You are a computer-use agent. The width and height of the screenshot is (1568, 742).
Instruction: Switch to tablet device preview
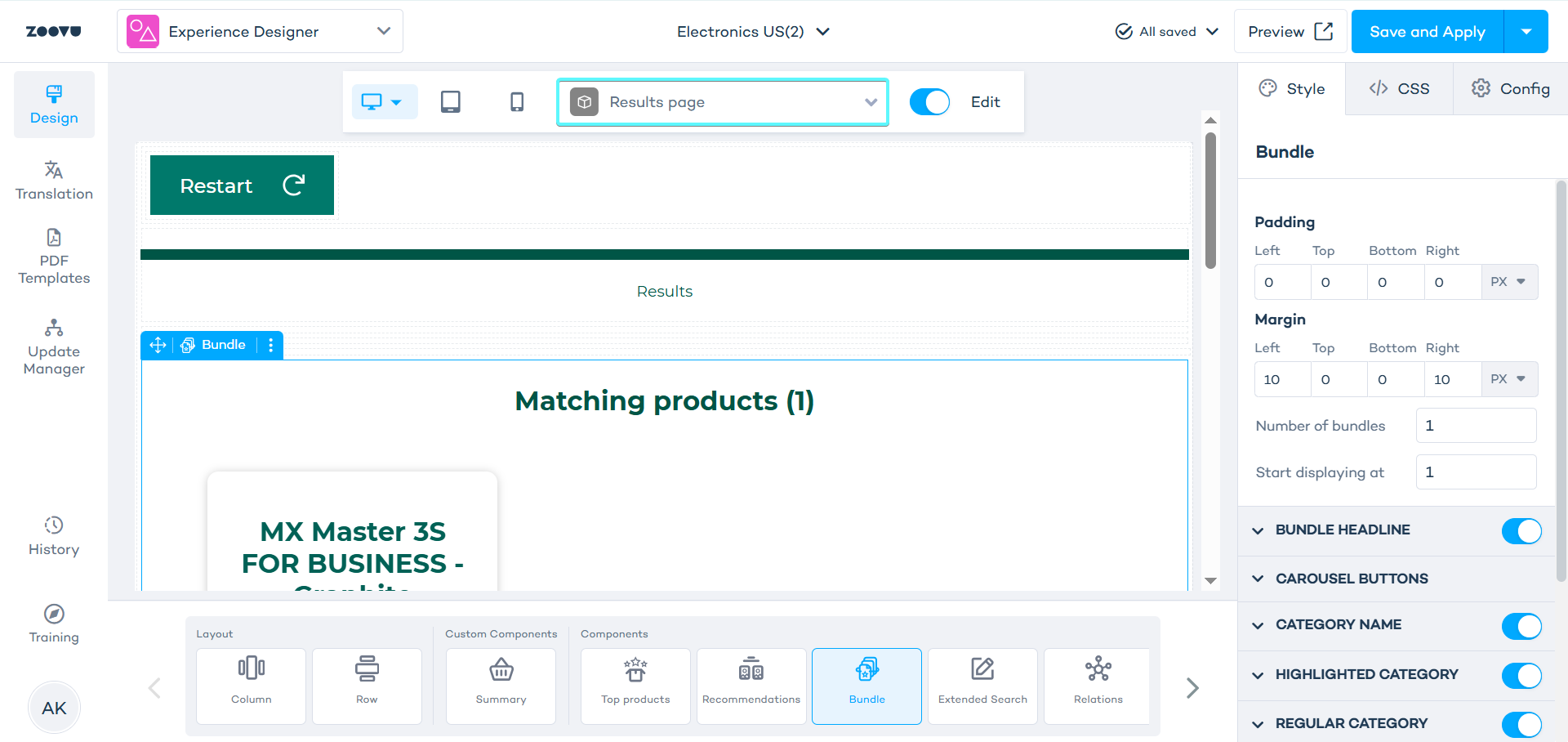[450, 102]
